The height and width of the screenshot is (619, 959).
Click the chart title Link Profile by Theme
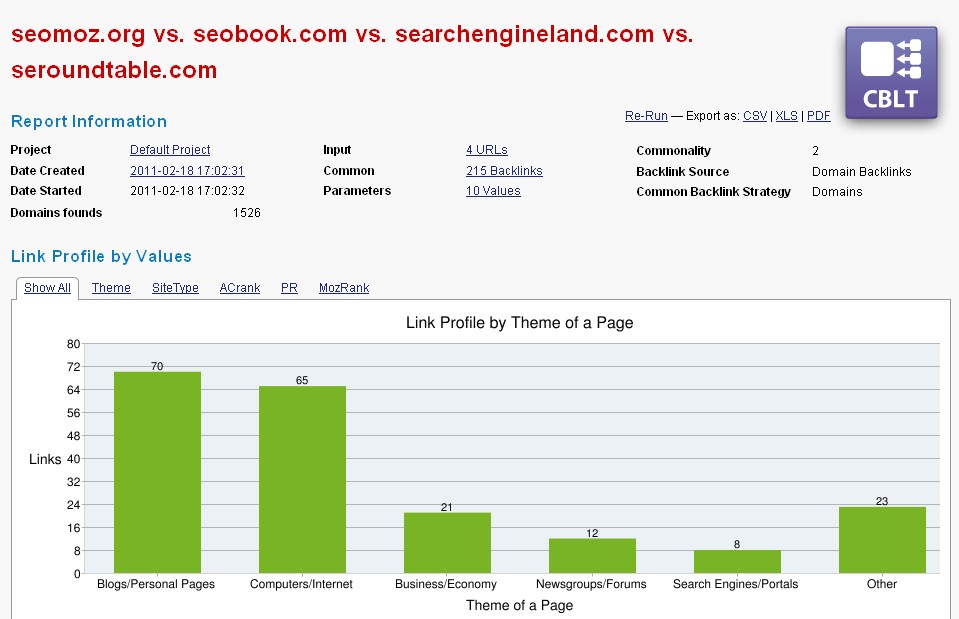tap(519, 323)
